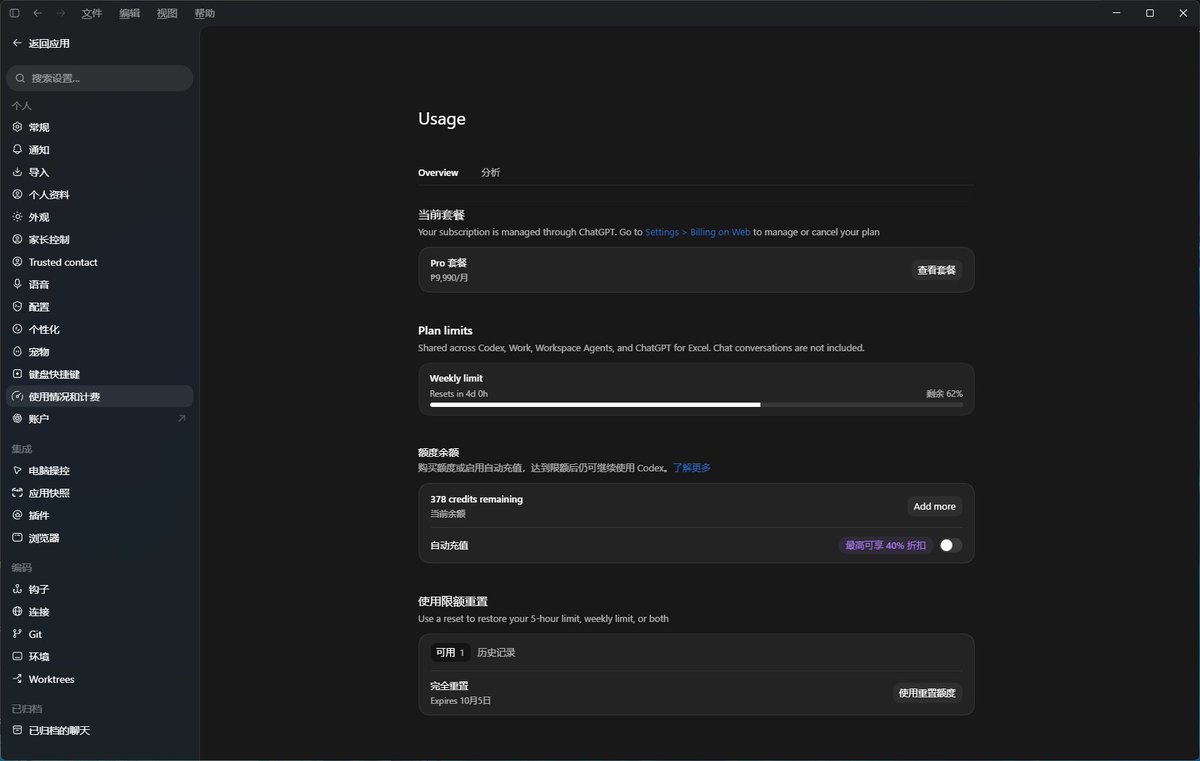This screenshot has height=761, width=1200.
Task: Select the Overview tab
Action: 438,172
